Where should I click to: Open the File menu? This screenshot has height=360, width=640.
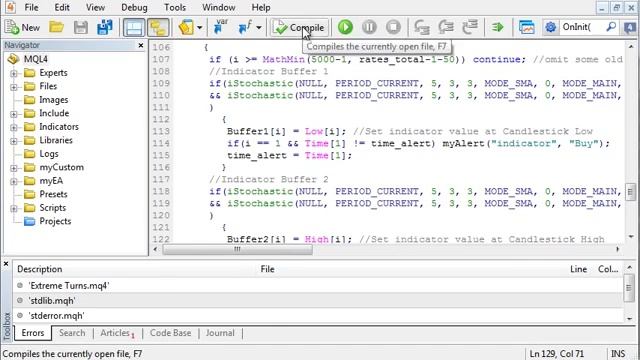pos(31,7)
